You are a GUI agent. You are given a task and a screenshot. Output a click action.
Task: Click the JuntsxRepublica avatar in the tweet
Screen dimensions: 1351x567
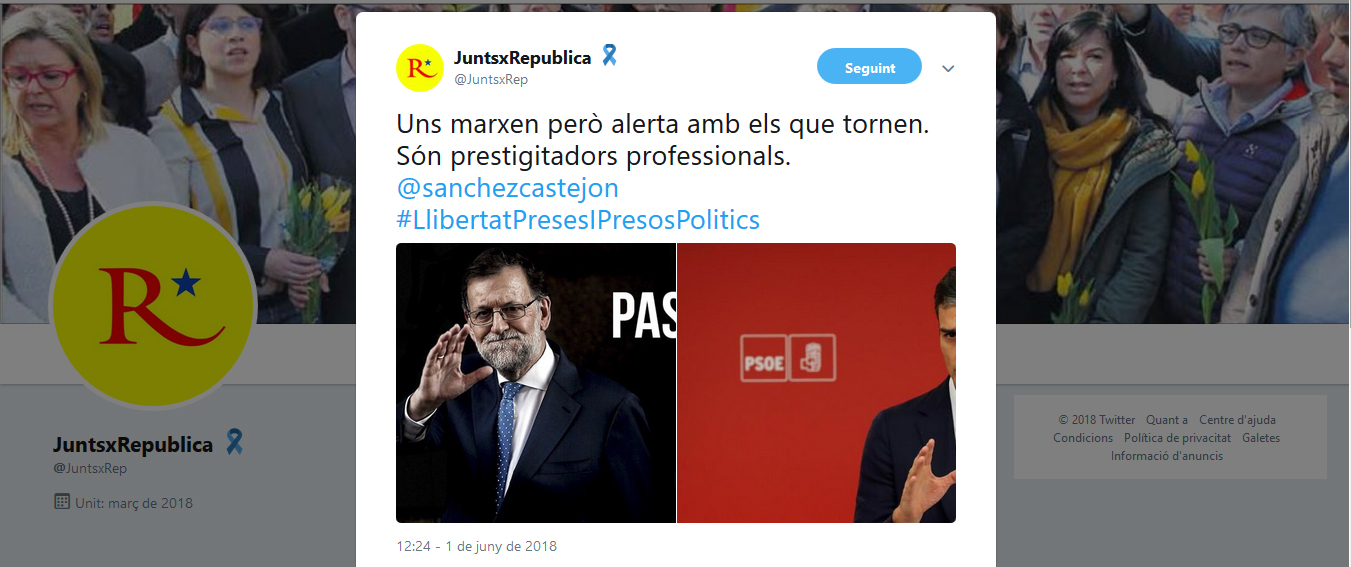420,68
